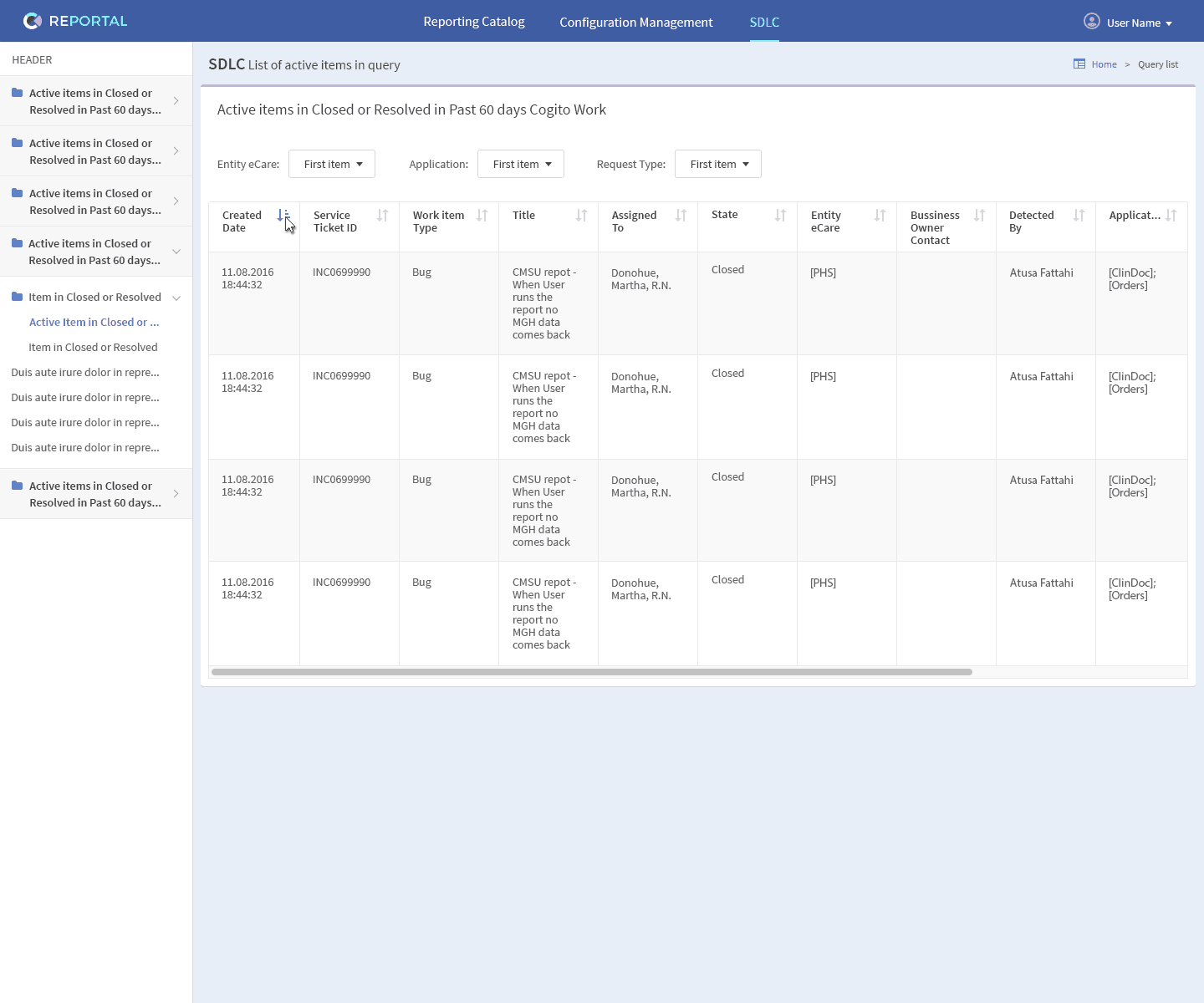Click folder icon of second sidebar item
The image size is (1204, 1003).
17,143
